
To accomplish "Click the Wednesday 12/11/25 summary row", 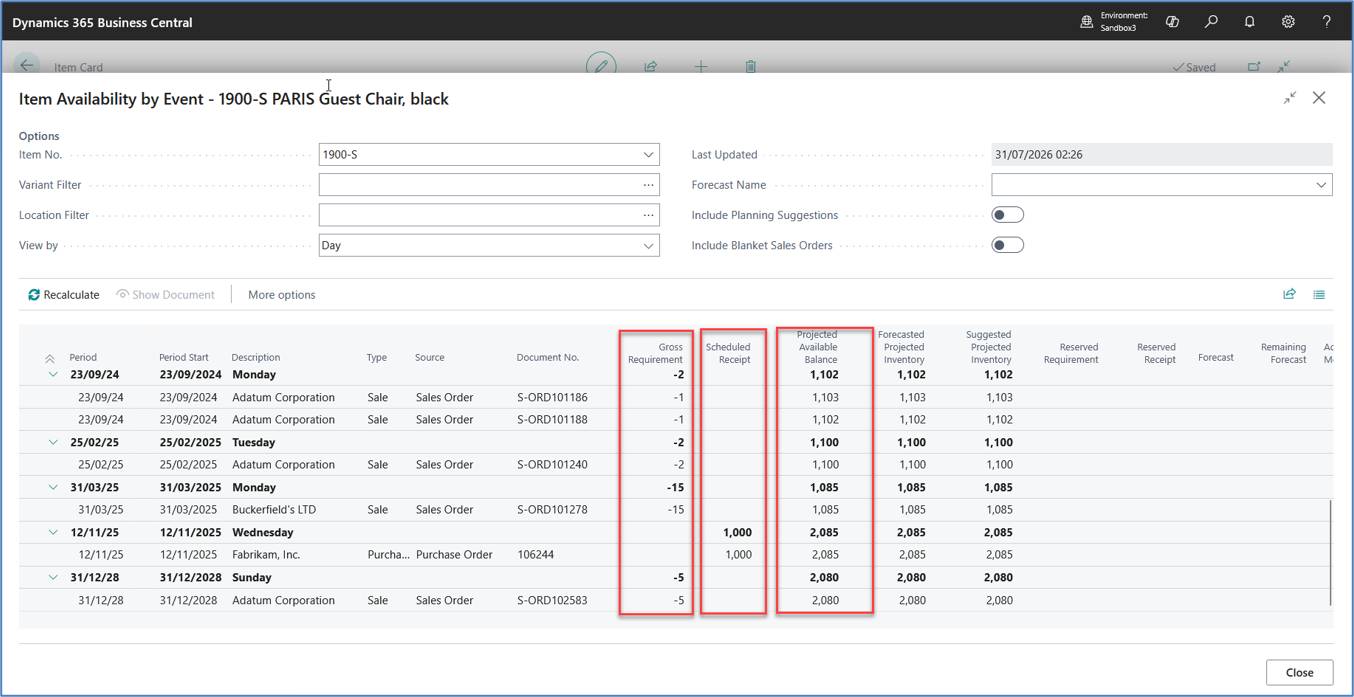I will [x=675, y=532].
